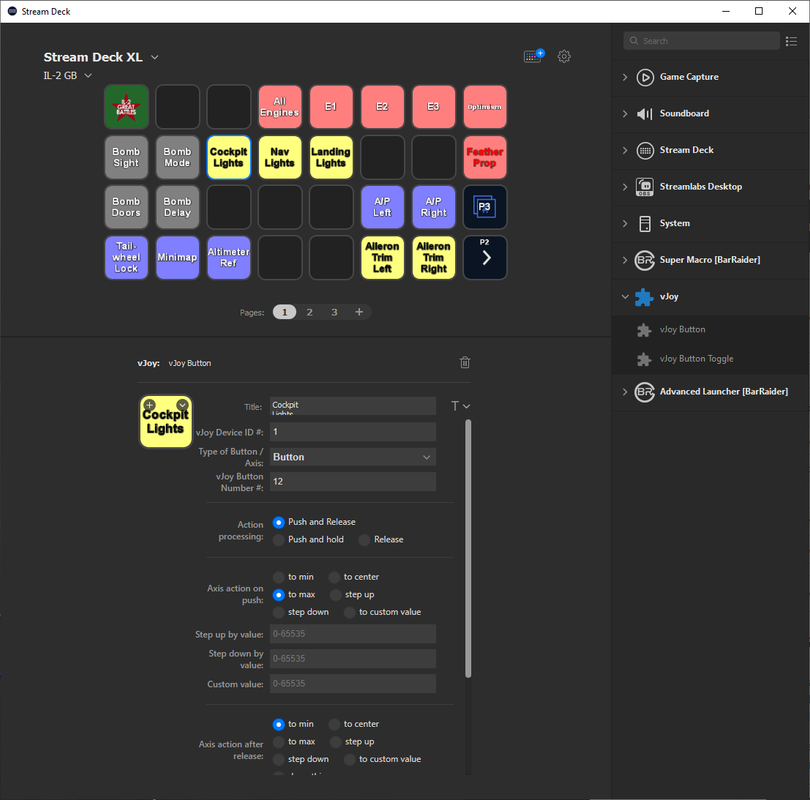
Task: Select the P2 next page key
Action: click(485, 257)
